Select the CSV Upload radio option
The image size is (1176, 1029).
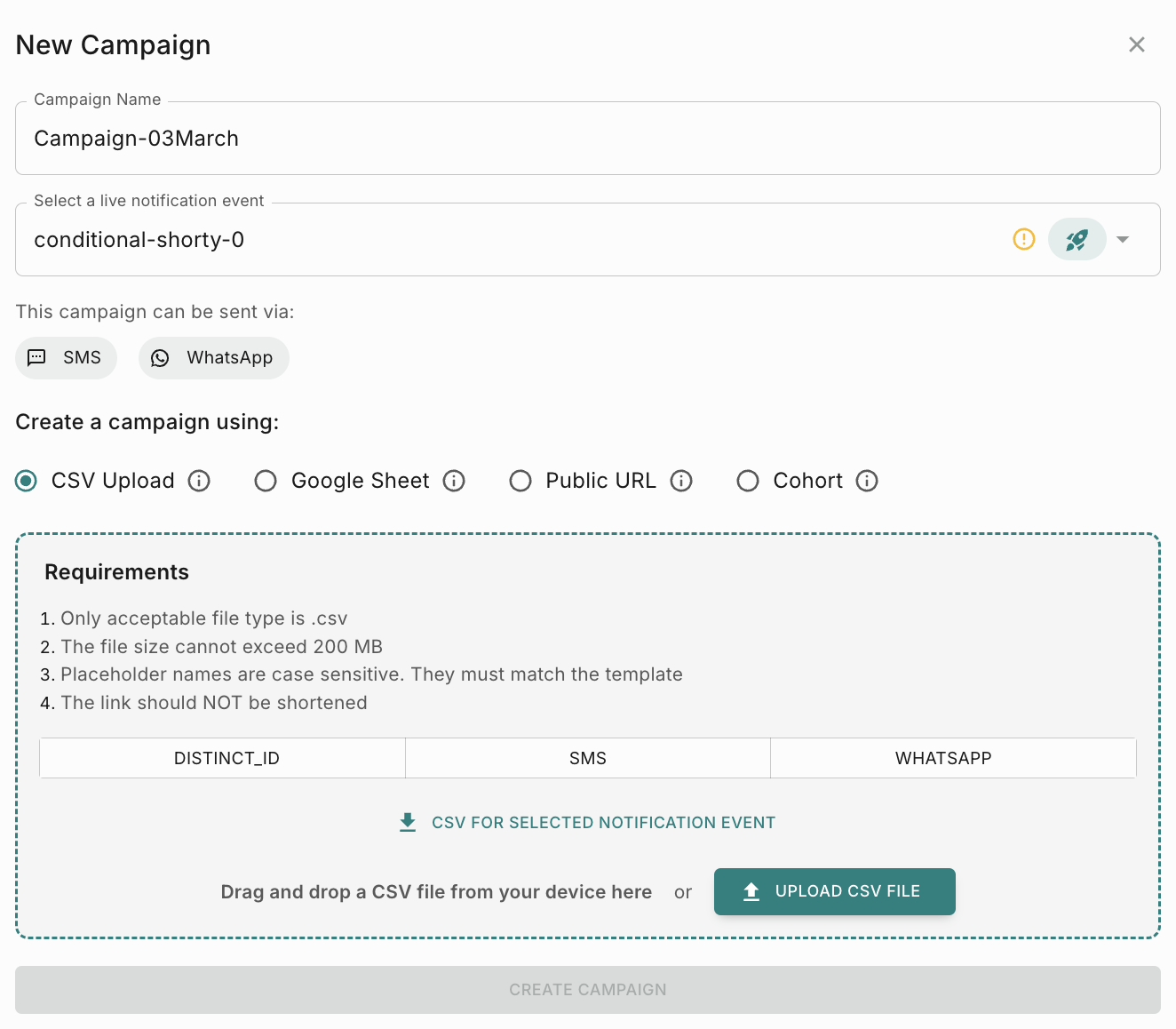pyautogui.click(x=27, y=481)
